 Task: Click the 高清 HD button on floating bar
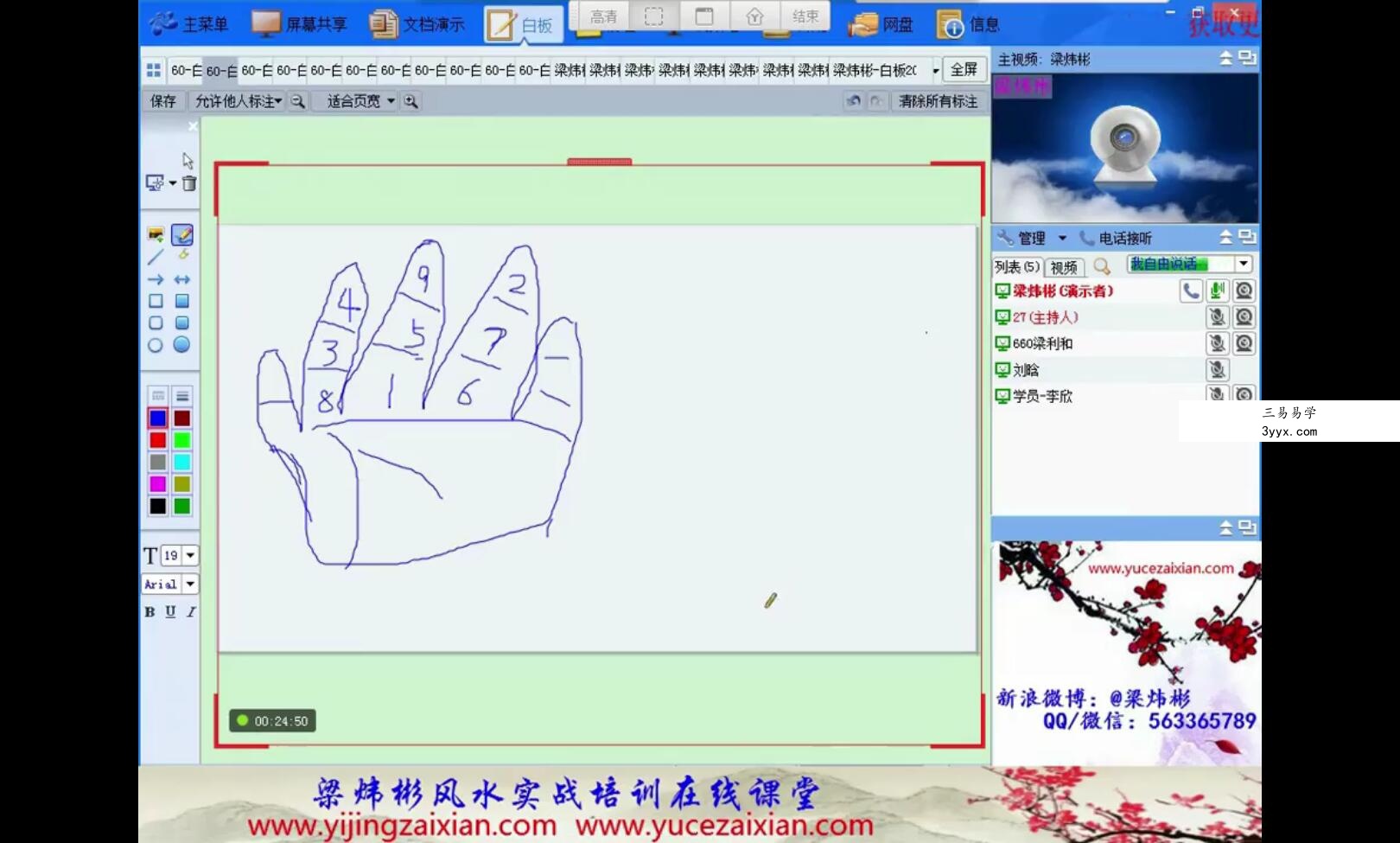(604, 16)
